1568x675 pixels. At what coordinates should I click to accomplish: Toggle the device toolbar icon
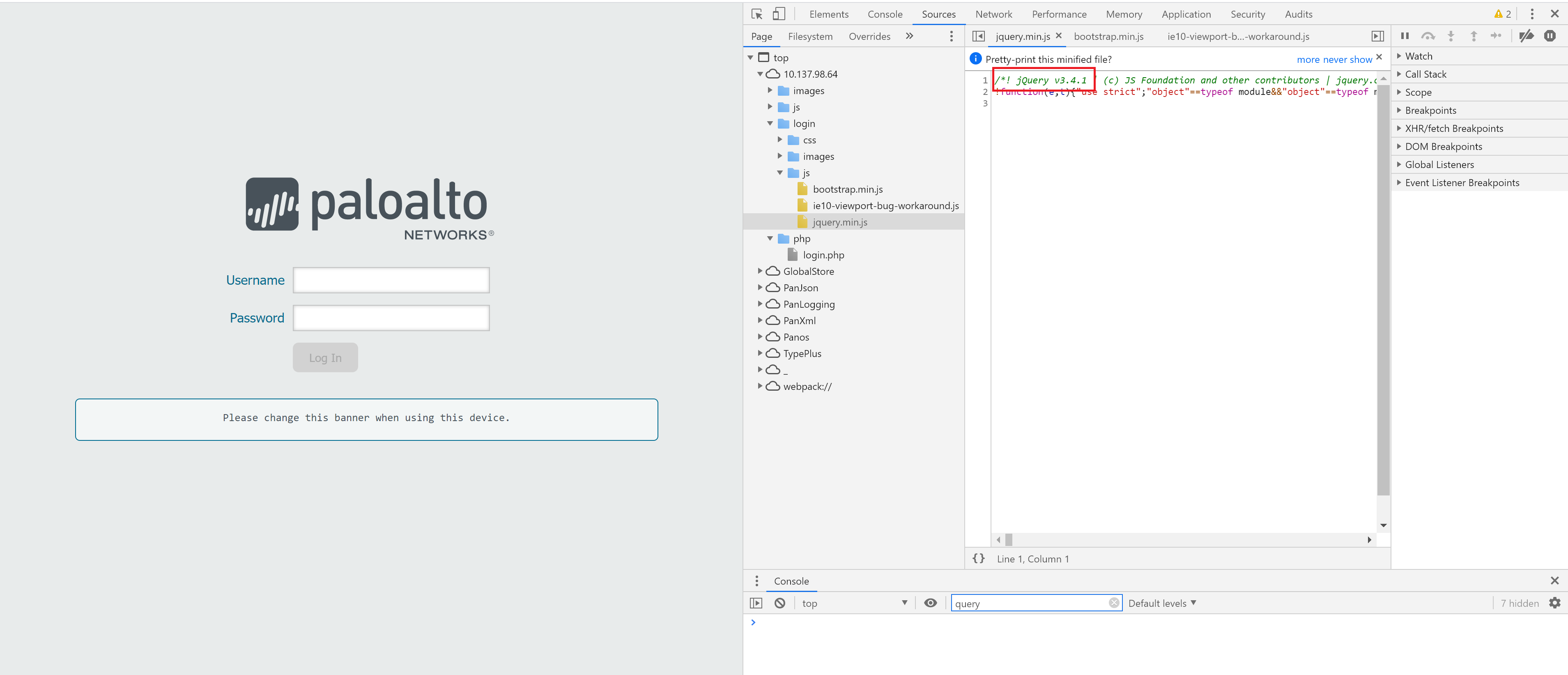click(779, 14)
